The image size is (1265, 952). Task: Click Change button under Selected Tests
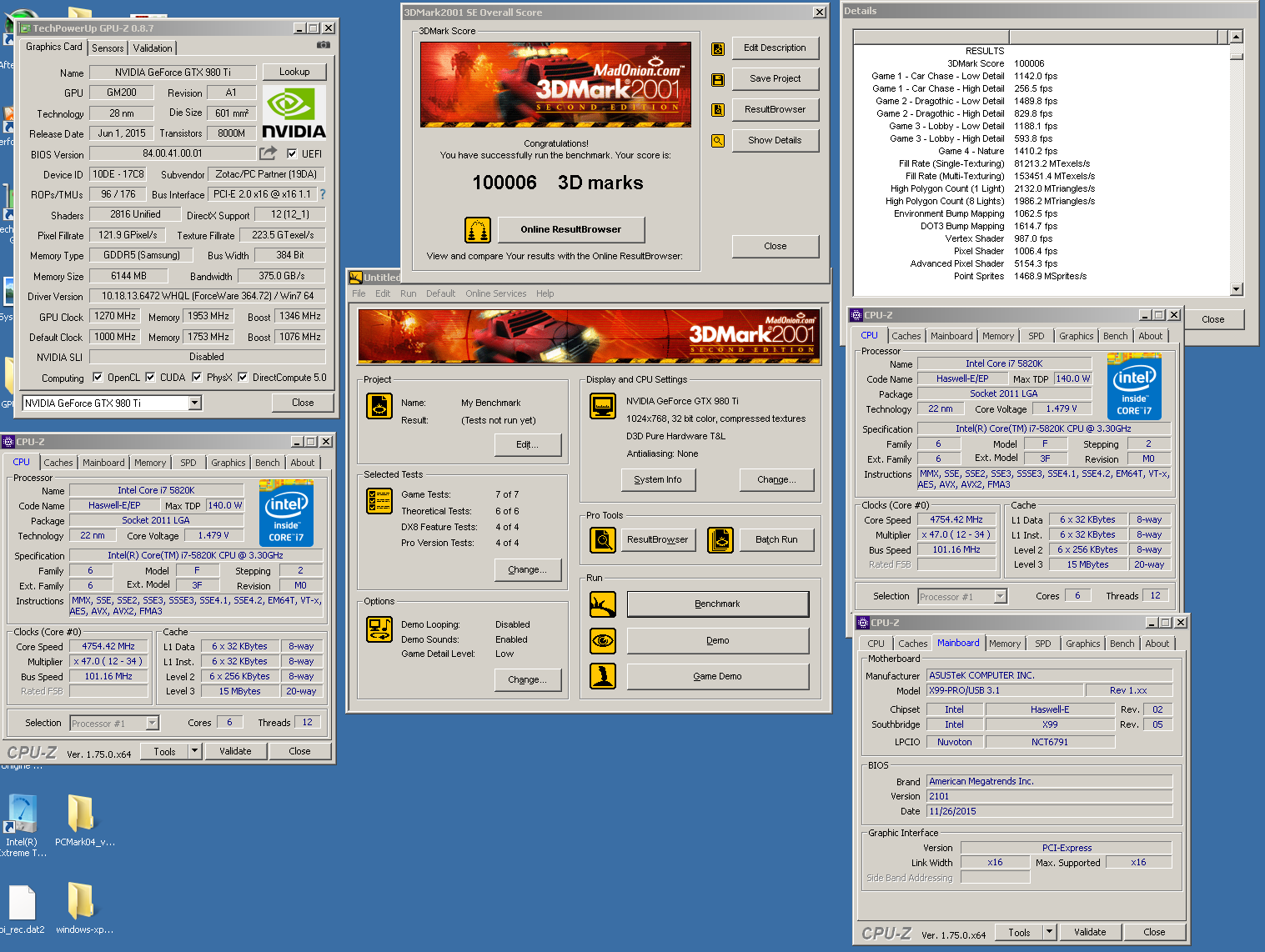tap(527, 569)
